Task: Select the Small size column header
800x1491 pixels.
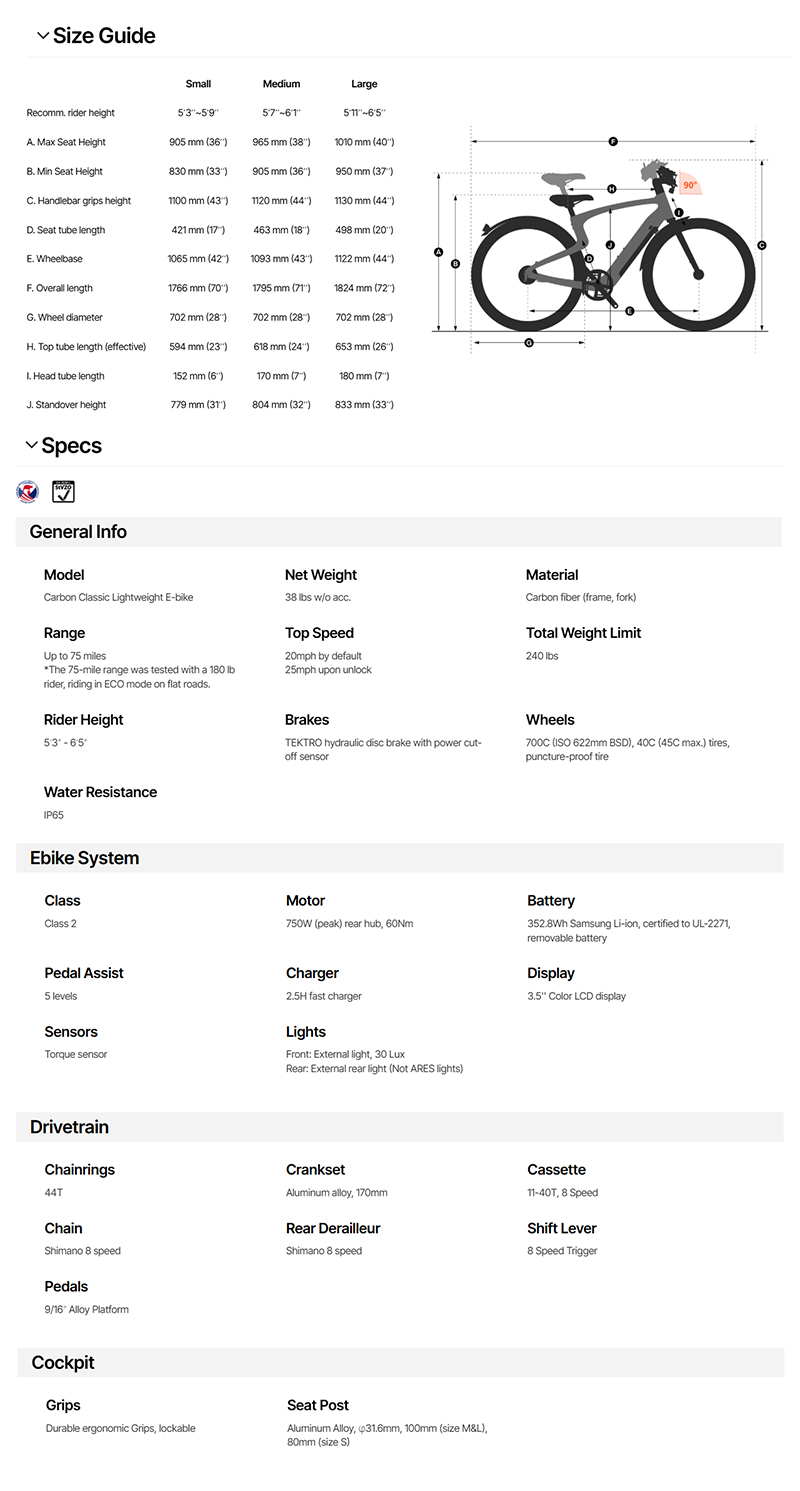Action: (198, 84)
